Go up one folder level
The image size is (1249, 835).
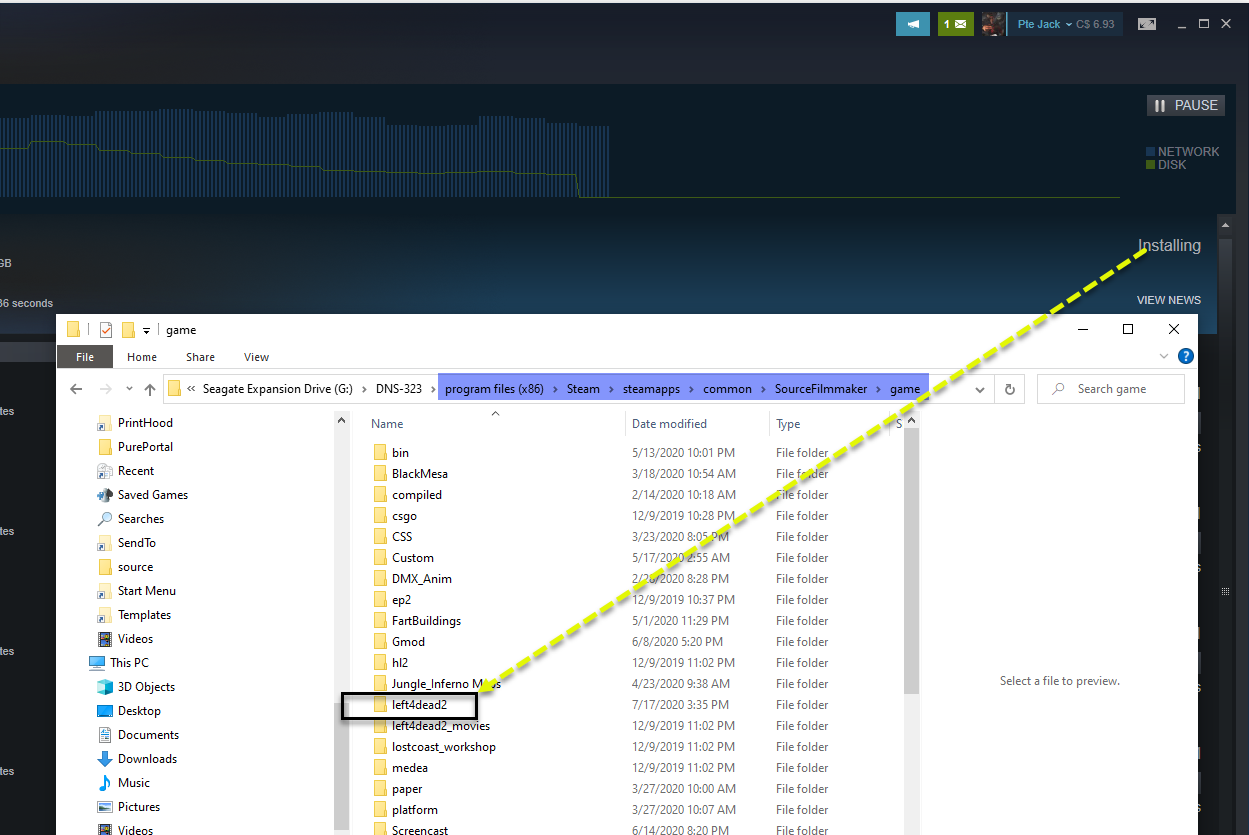click(x=150, y=389)
